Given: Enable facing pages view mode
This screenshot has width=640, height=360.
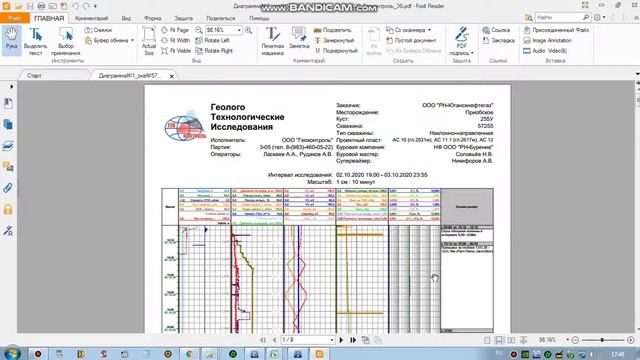Looking at the screenshot, I should [511, 340].
